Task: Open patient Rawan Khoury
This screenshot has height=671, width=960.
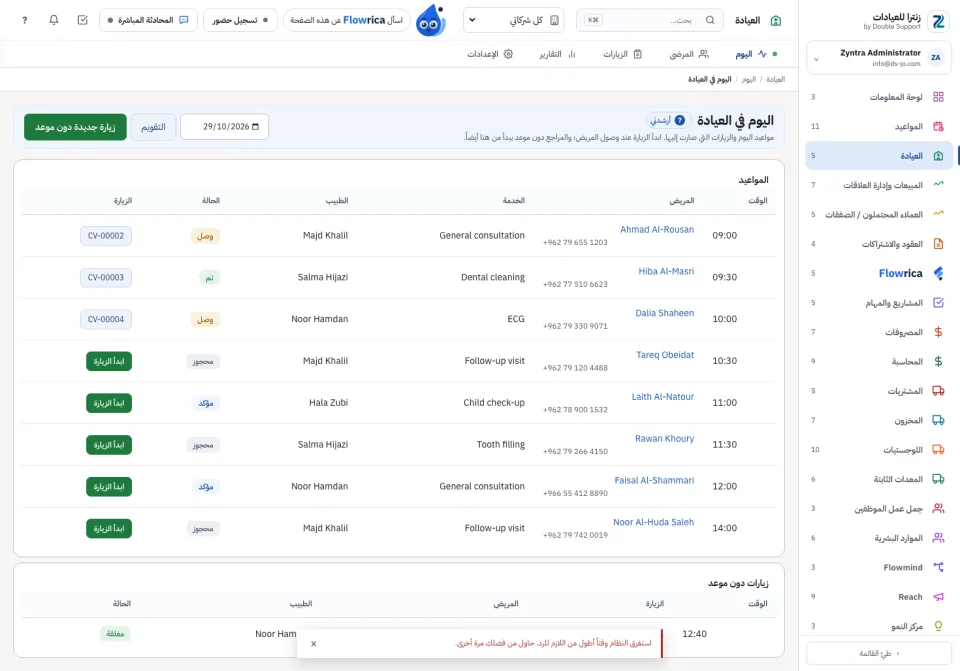Action: tap(664, 438)
